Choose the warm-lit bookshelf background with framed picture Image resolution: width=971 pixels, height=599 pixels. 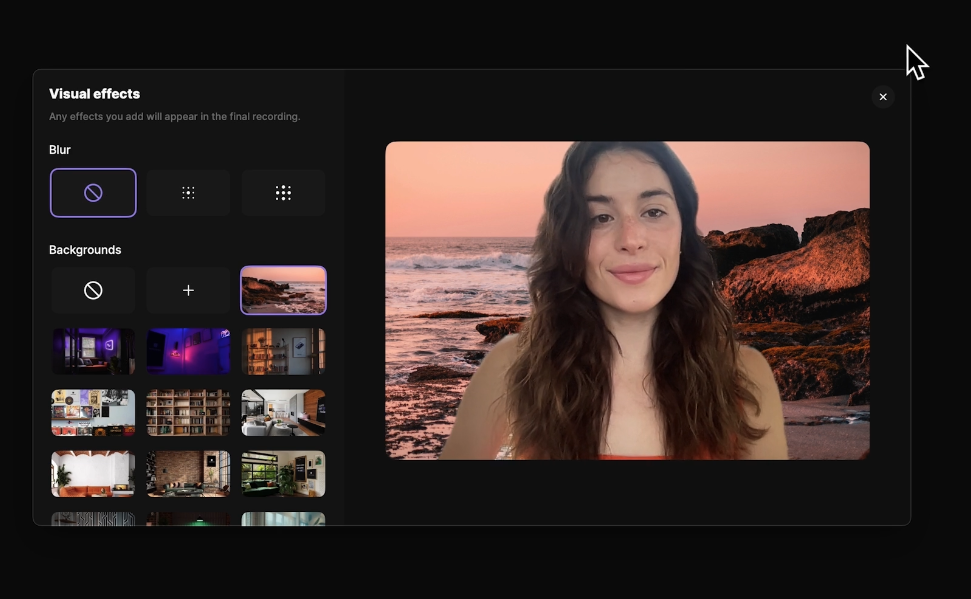coord(283,351)
